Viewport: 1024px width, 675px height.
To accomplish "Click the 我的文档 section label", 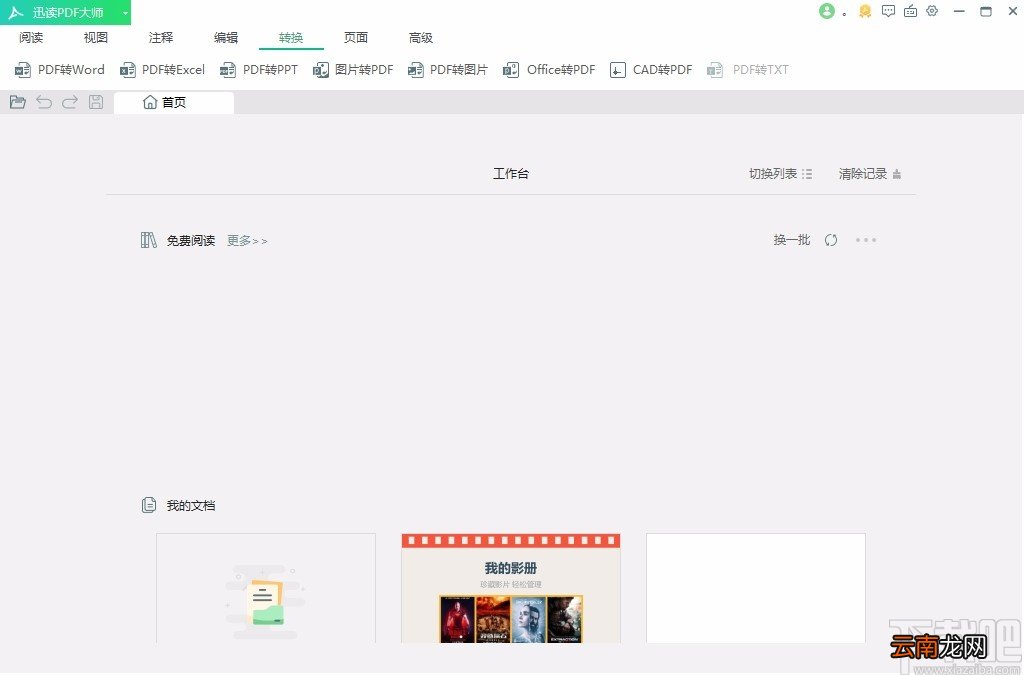I will point(191,506).
